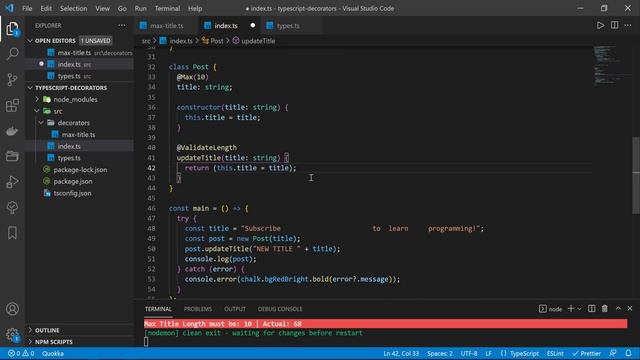Click the errors and warnings status indicator
Screen dimensions: 640x360
point(20,353)
